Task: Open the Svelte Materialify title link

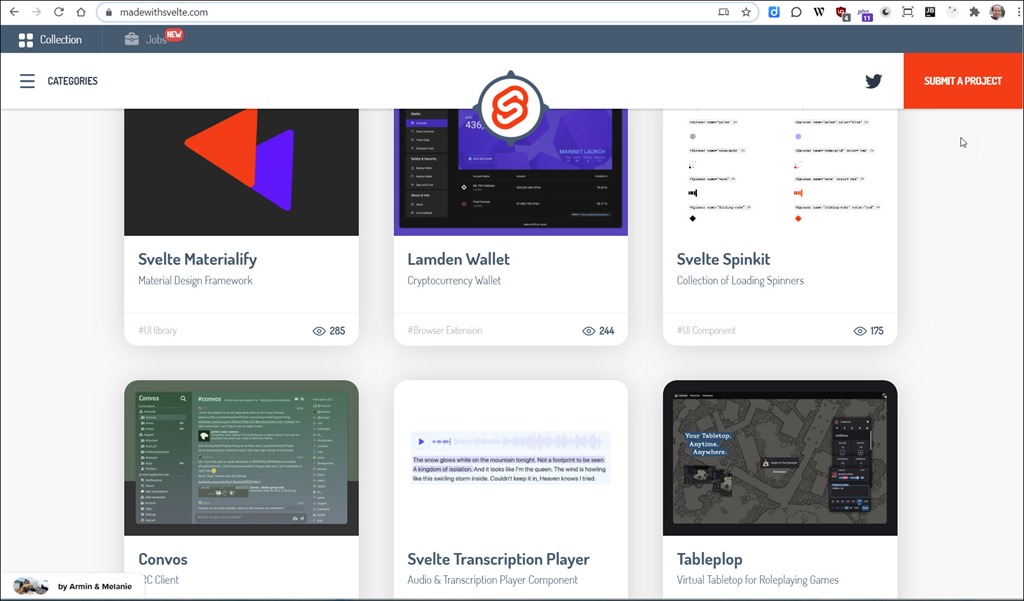Action: coord(197,259)
